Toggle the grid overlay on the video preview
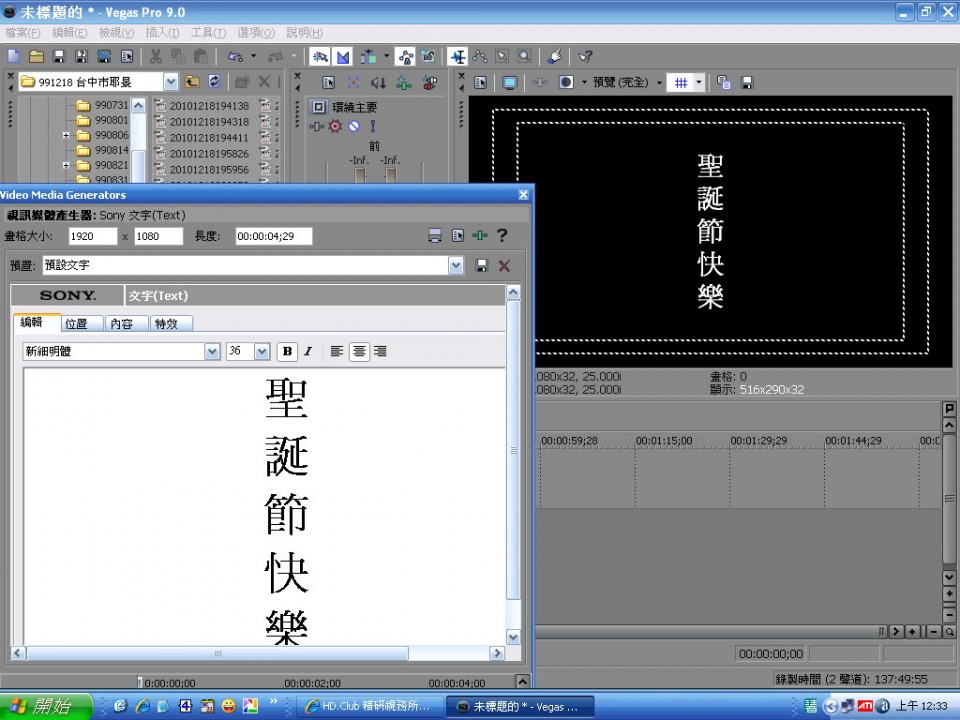Screen dimensions: 960x720 [681, 82]
